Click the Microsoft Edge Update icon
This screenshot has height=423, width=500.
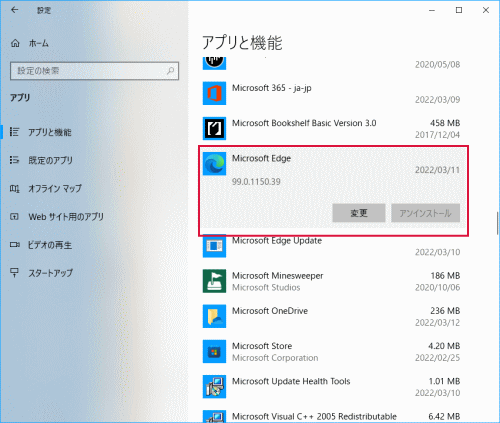point(214,246)
